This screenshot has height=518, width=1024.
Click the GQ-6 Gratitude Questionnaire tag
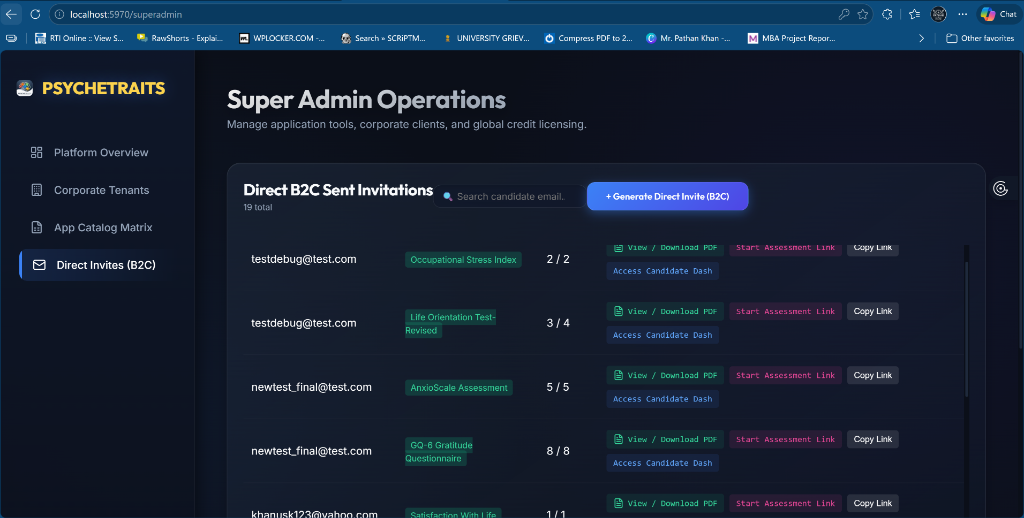pyautogui.click(x=439, y=451)
